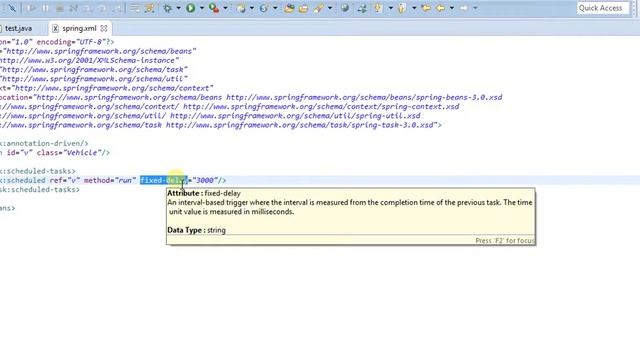Switch to the test.java editor tab
The width and height of the screenshot is (640, 360).
(18, 28)
